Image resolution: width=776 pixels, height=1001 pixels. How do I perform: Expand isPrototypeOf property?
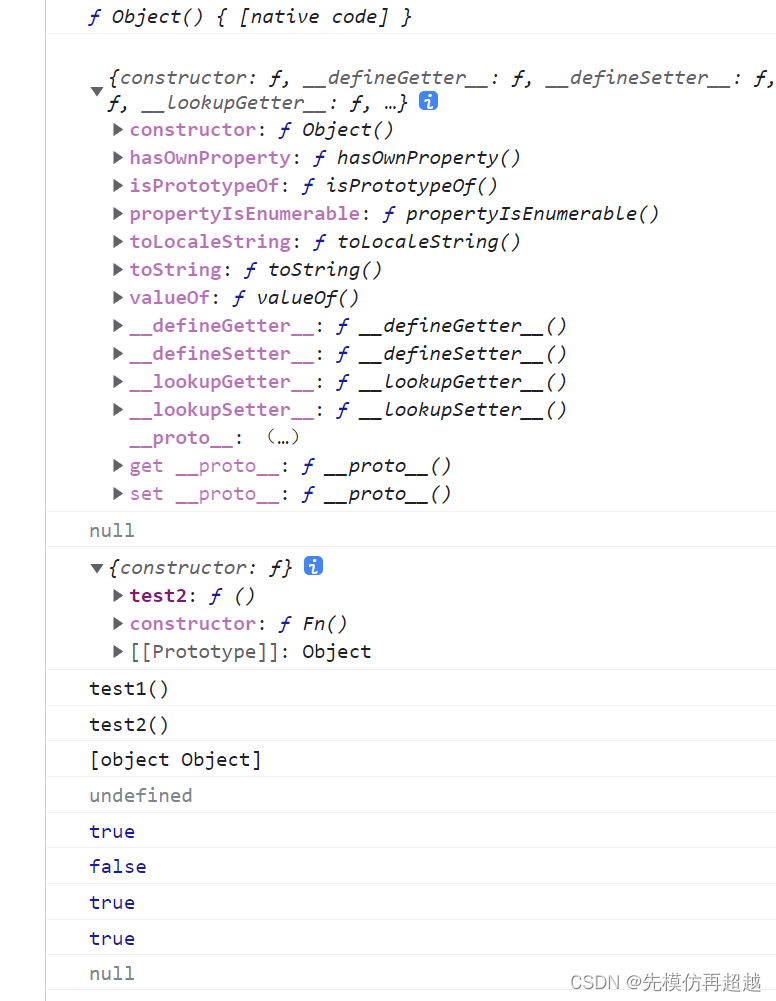[117, 186]
